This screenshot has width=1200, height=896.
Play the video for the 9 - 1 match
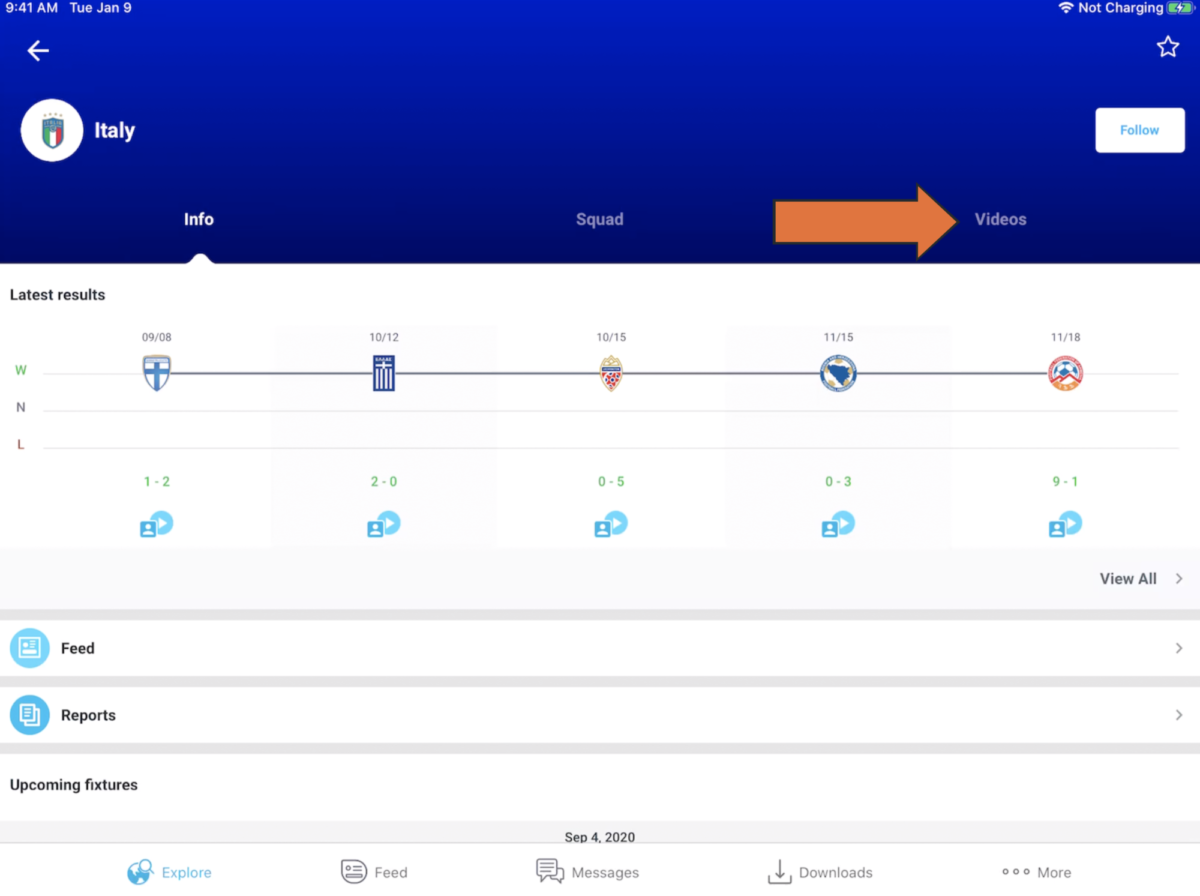1065,523
